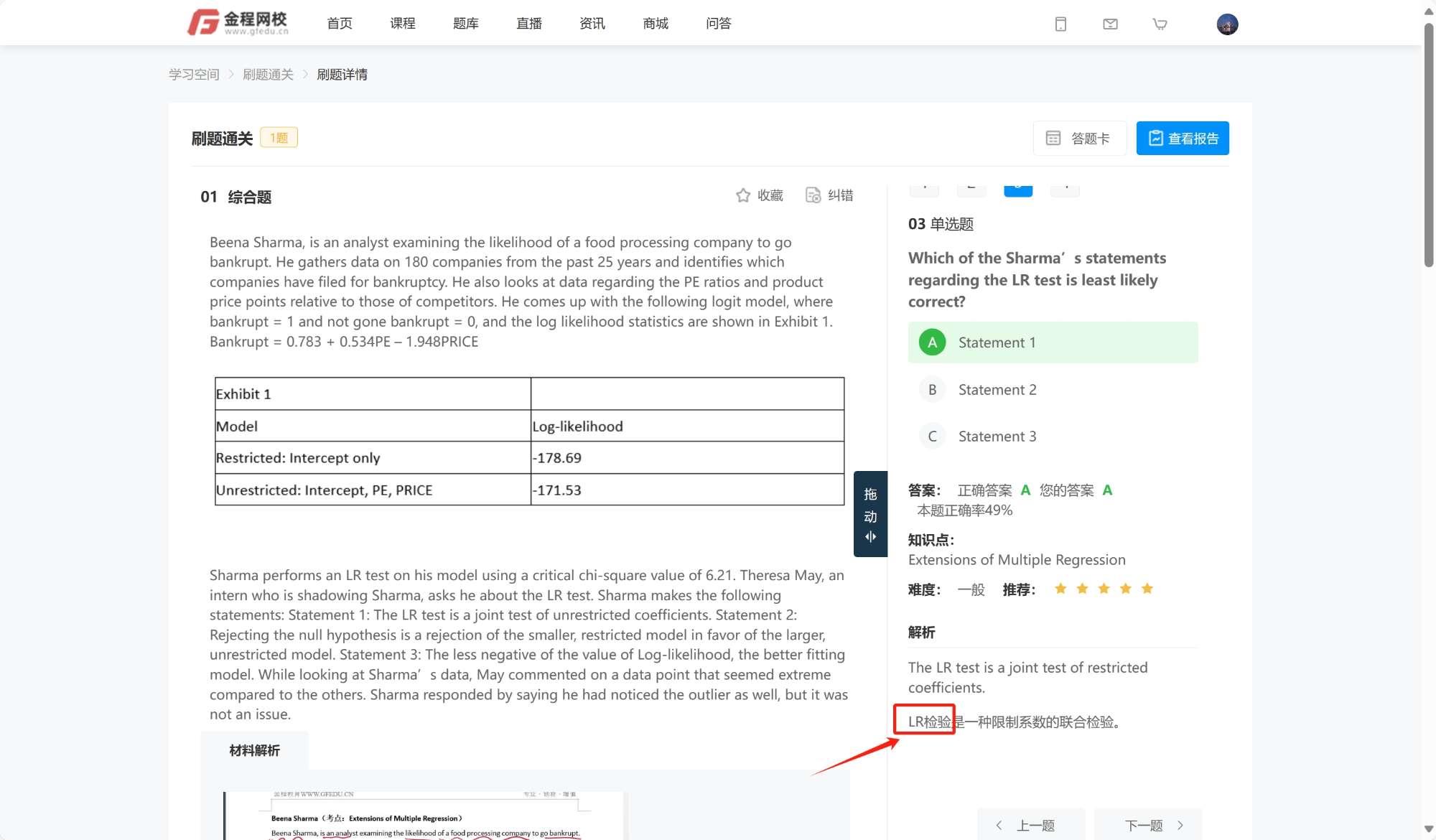The height and width of the screenshot is (840, 1436).
Task: Click the 金程网校 logo
Action: point(238,23)
